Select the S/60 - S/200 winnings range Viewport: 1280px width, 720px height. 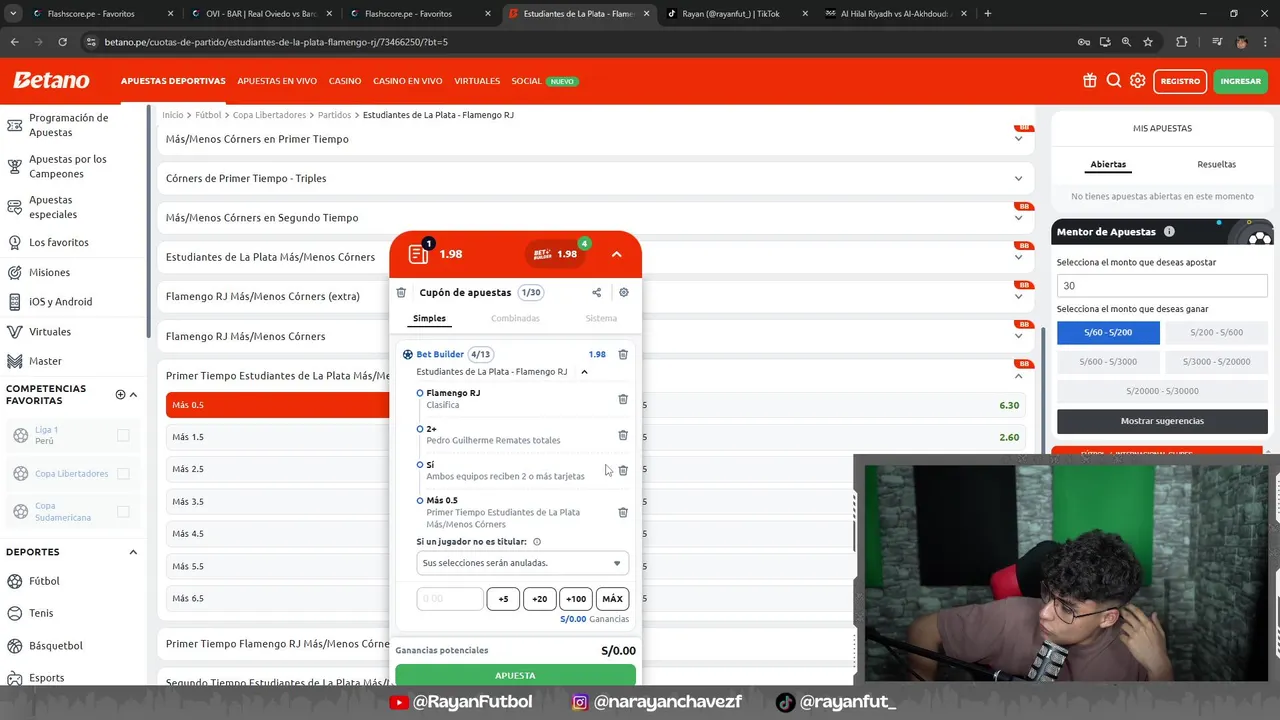tap(1108, 332)
